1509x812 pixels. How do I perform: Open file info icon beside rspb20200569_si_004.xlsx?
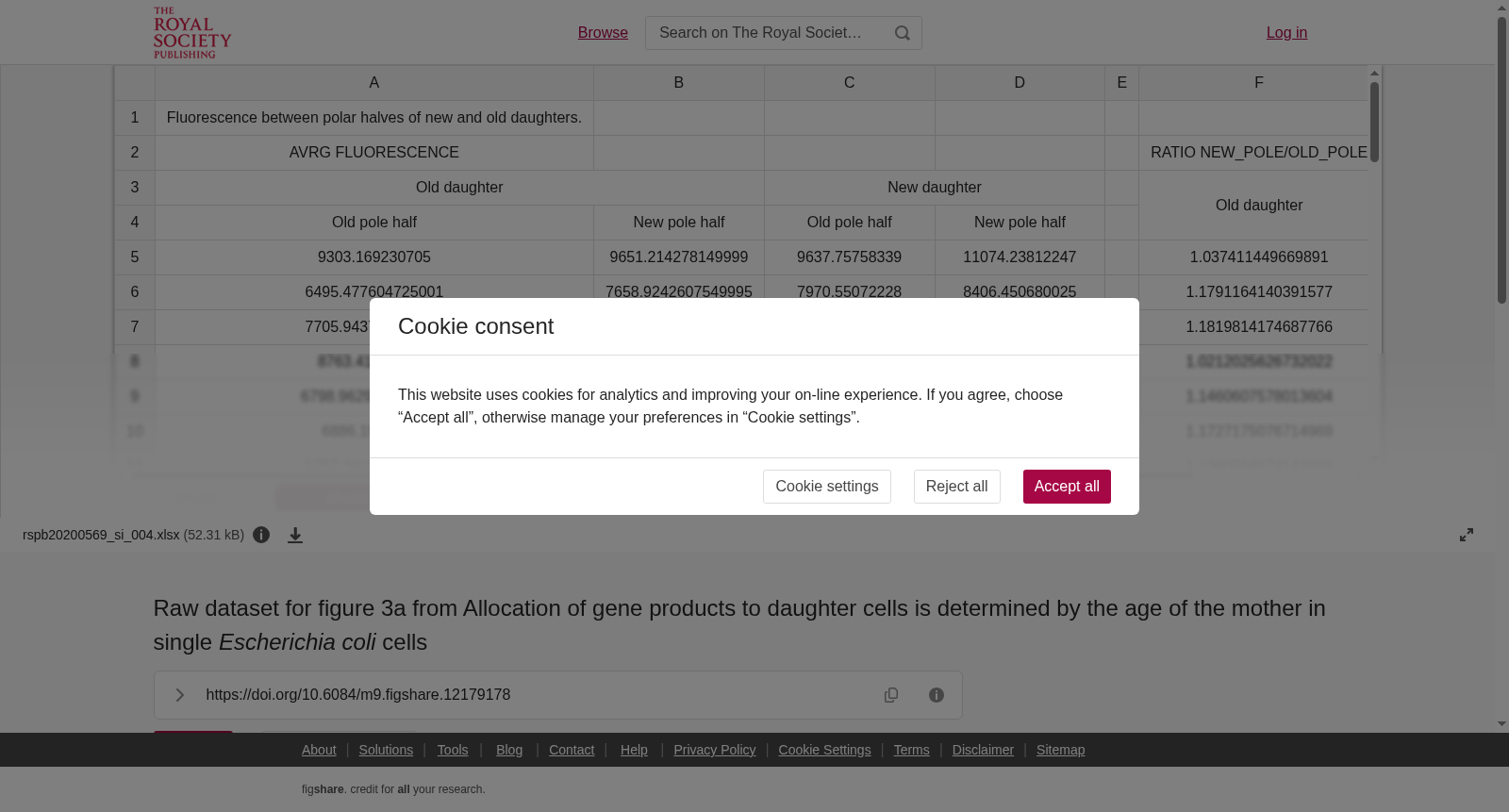[x=261, y=535]
